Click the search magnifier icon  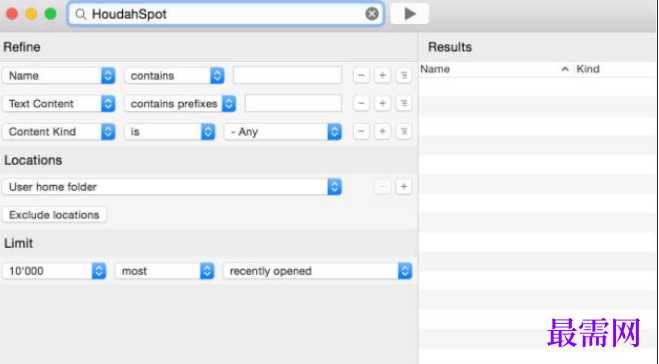[x=80, y=14]
